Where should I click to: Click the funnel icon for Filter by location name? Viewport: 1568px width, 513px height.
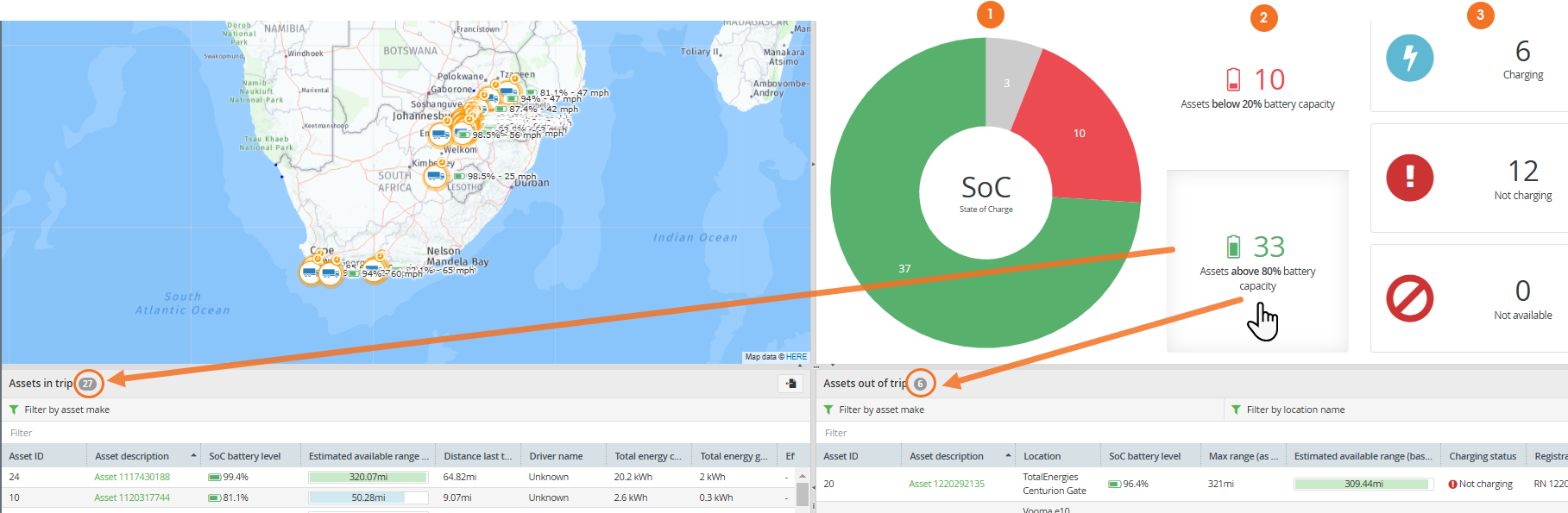pyautogui.click(x=1236, y=410)
